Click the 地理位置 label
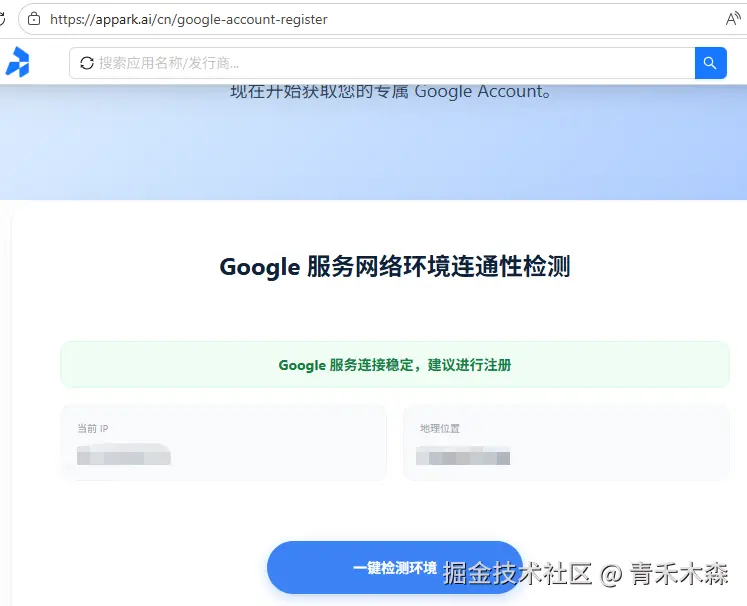Screen dimensions: 747x606 click(x=440, y=428)
